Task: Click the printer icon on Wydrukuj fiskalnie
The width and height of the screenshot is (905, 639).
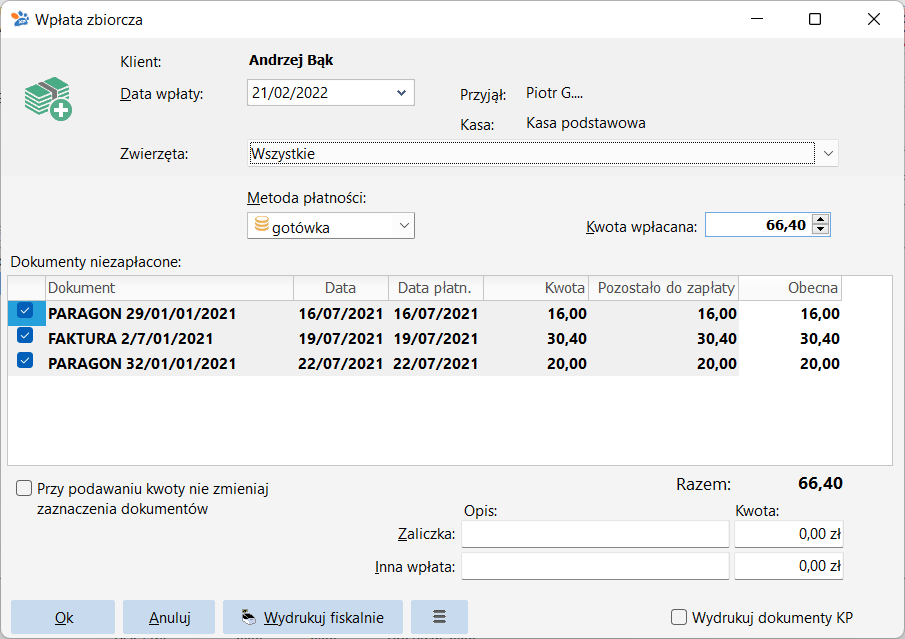Action: click(249, 617)
